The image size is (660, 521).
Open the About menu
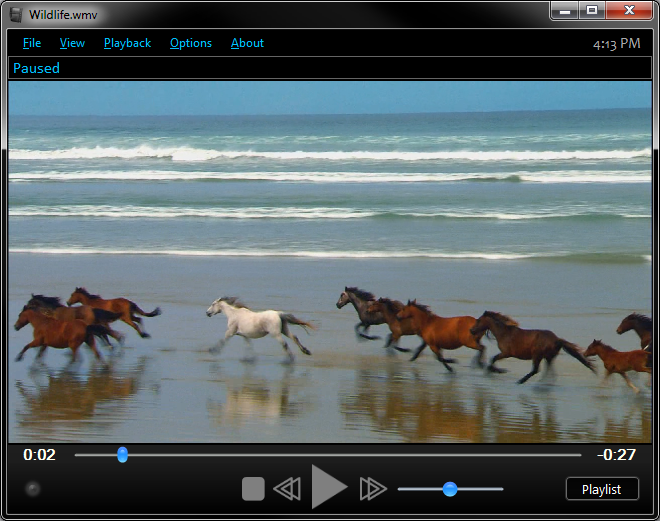tap(247, 43)
